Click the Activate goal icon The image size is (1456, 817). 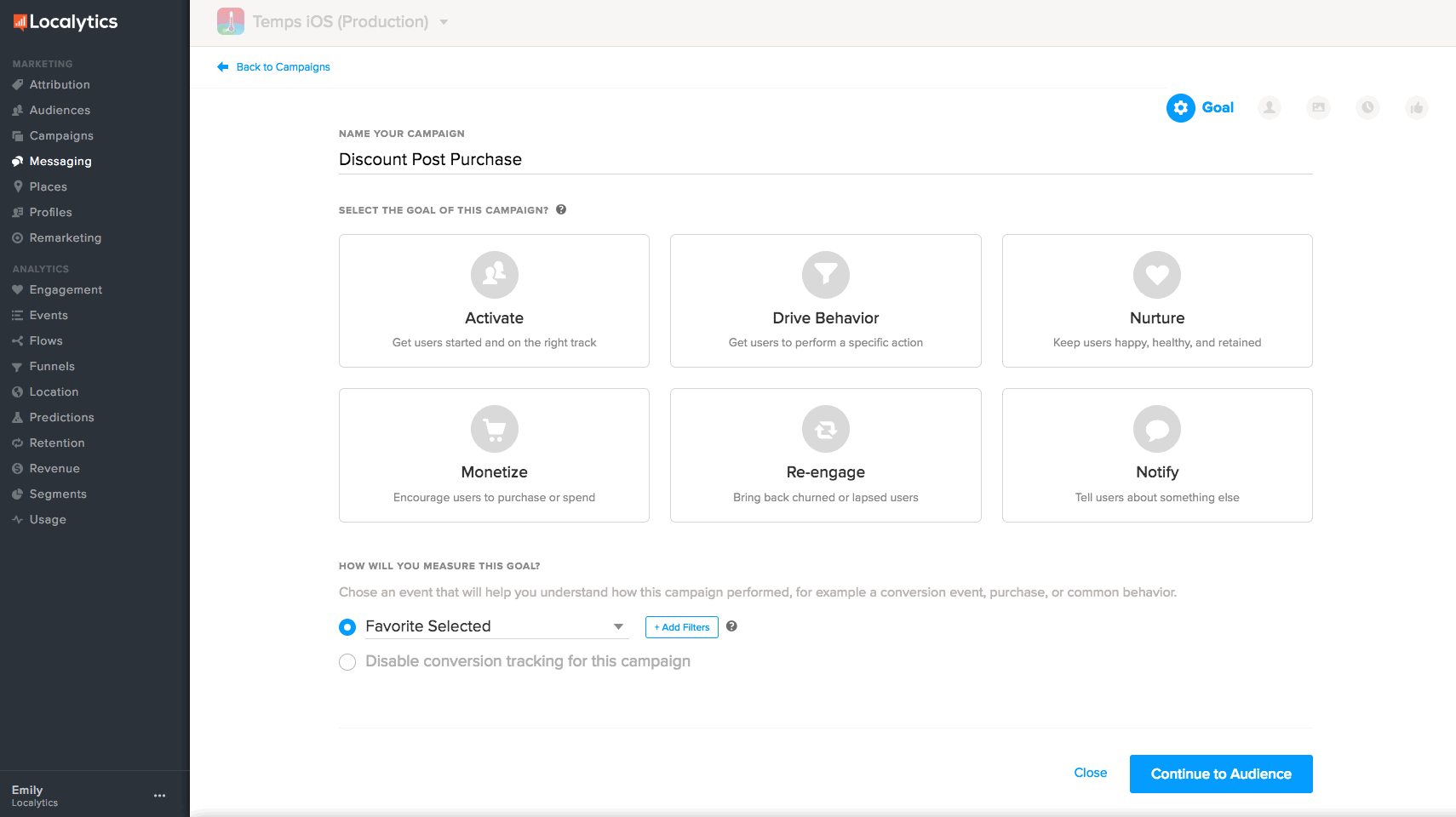tap(494, 275)
